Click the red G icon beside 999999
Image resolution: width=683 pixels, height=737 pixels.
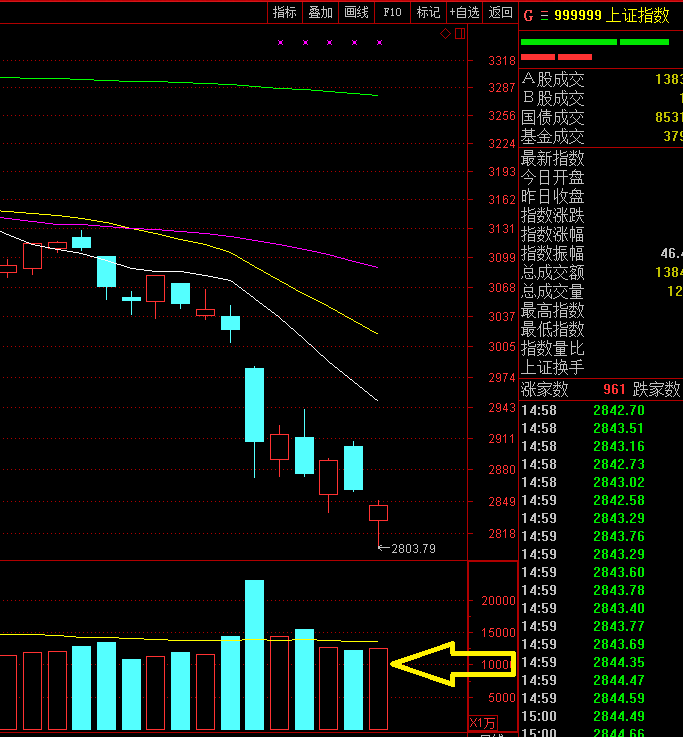[x=528, y=15]
